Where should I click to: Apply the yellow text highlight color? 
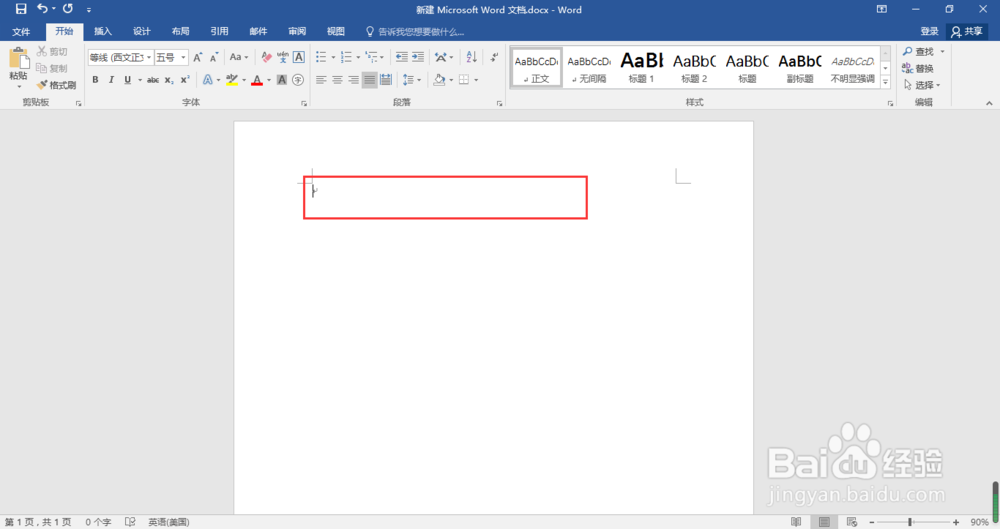pyautogui.click(x=232, y=80)
